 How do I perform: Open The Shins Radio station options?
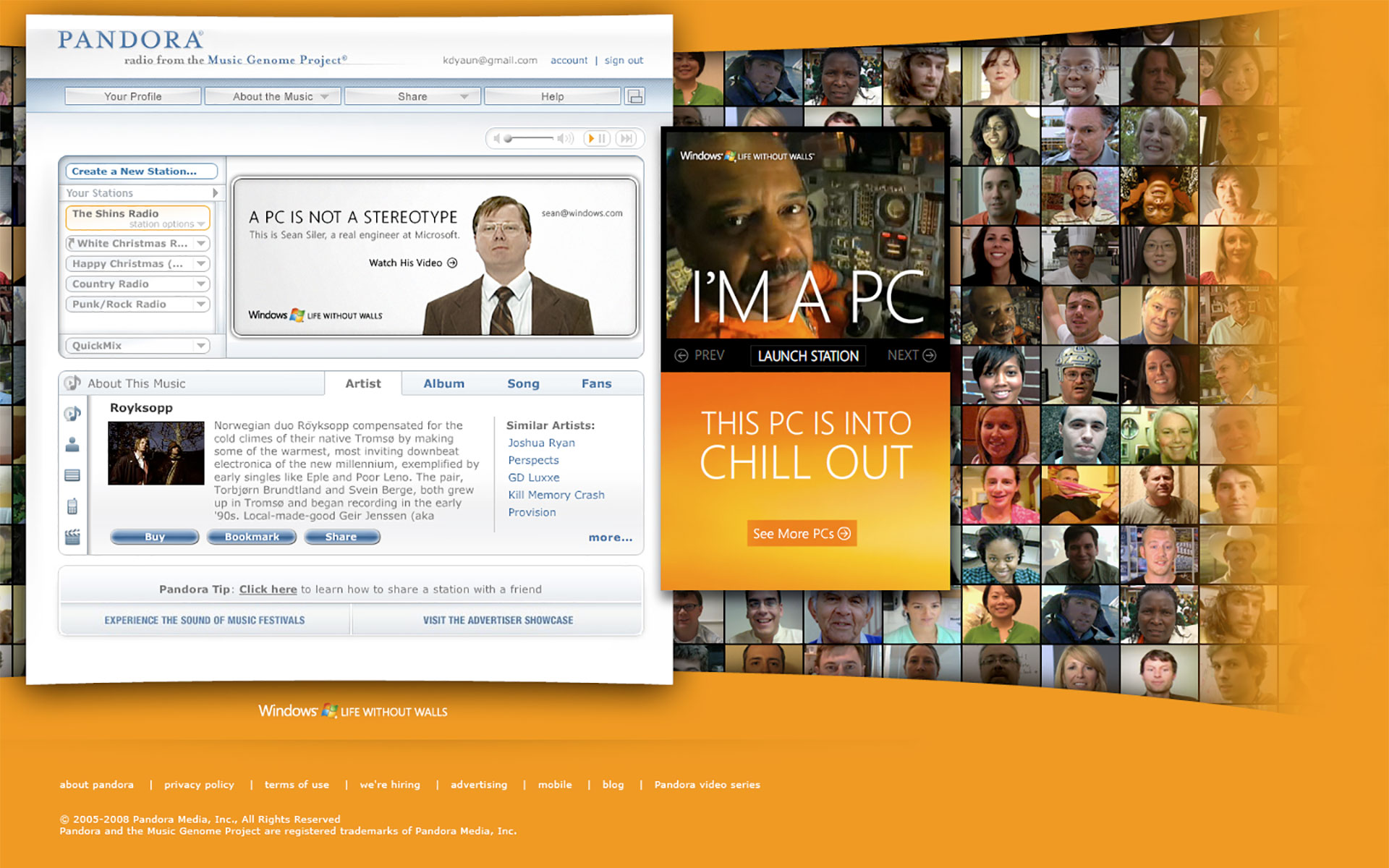(x=167, y=224)
